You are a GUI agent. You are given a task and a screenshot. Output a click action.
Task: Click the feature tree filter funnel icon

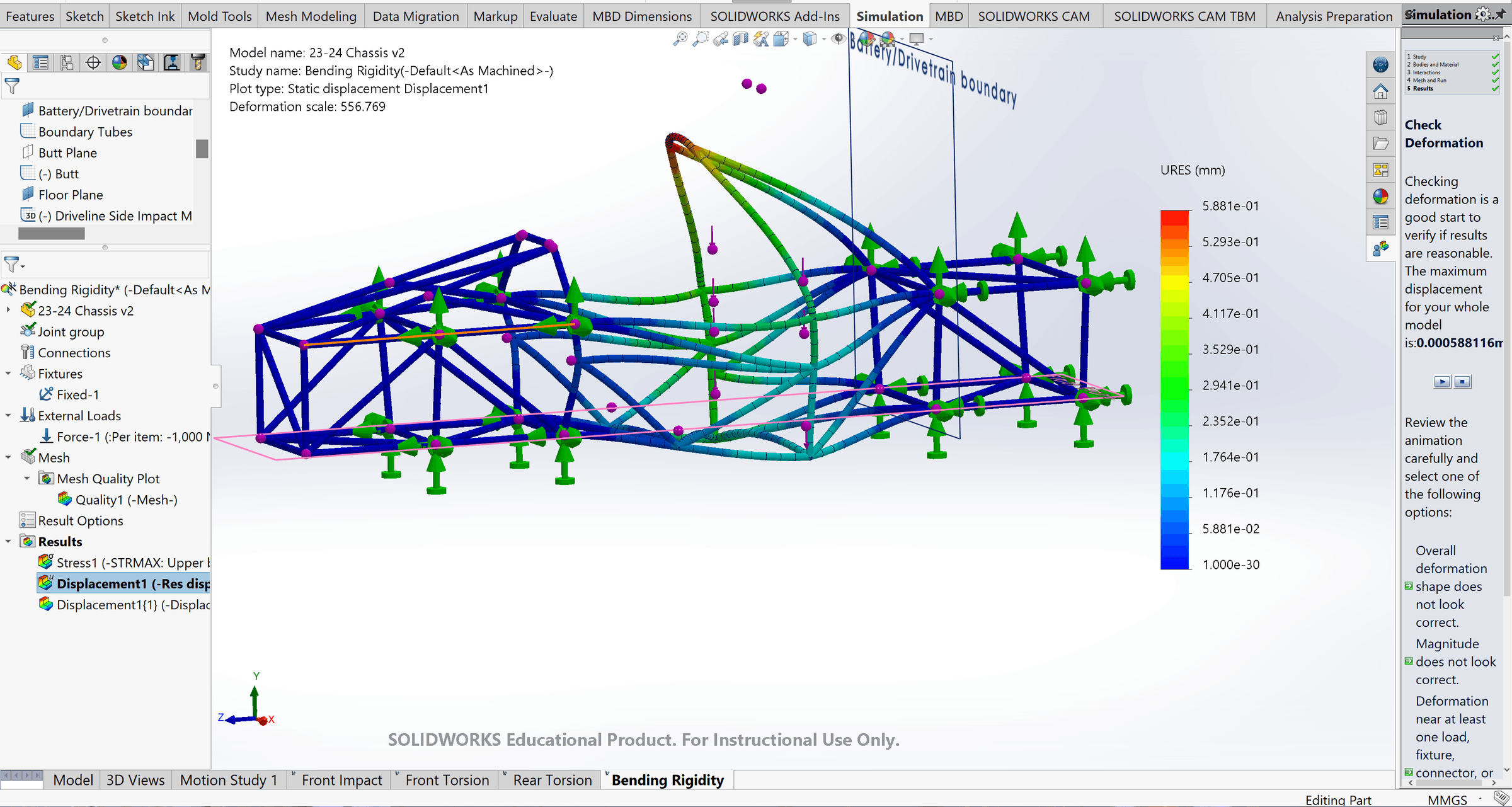coord(12,85)
